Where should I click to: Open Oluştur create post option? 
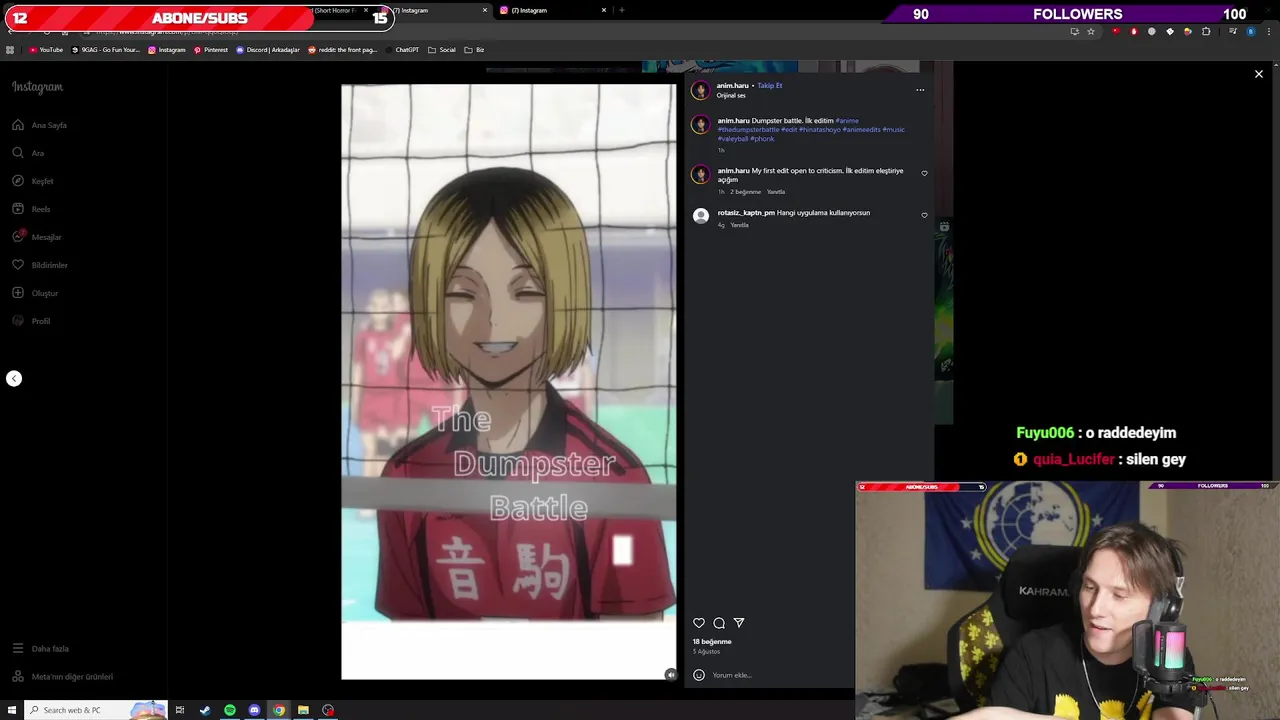click(35, 293)
